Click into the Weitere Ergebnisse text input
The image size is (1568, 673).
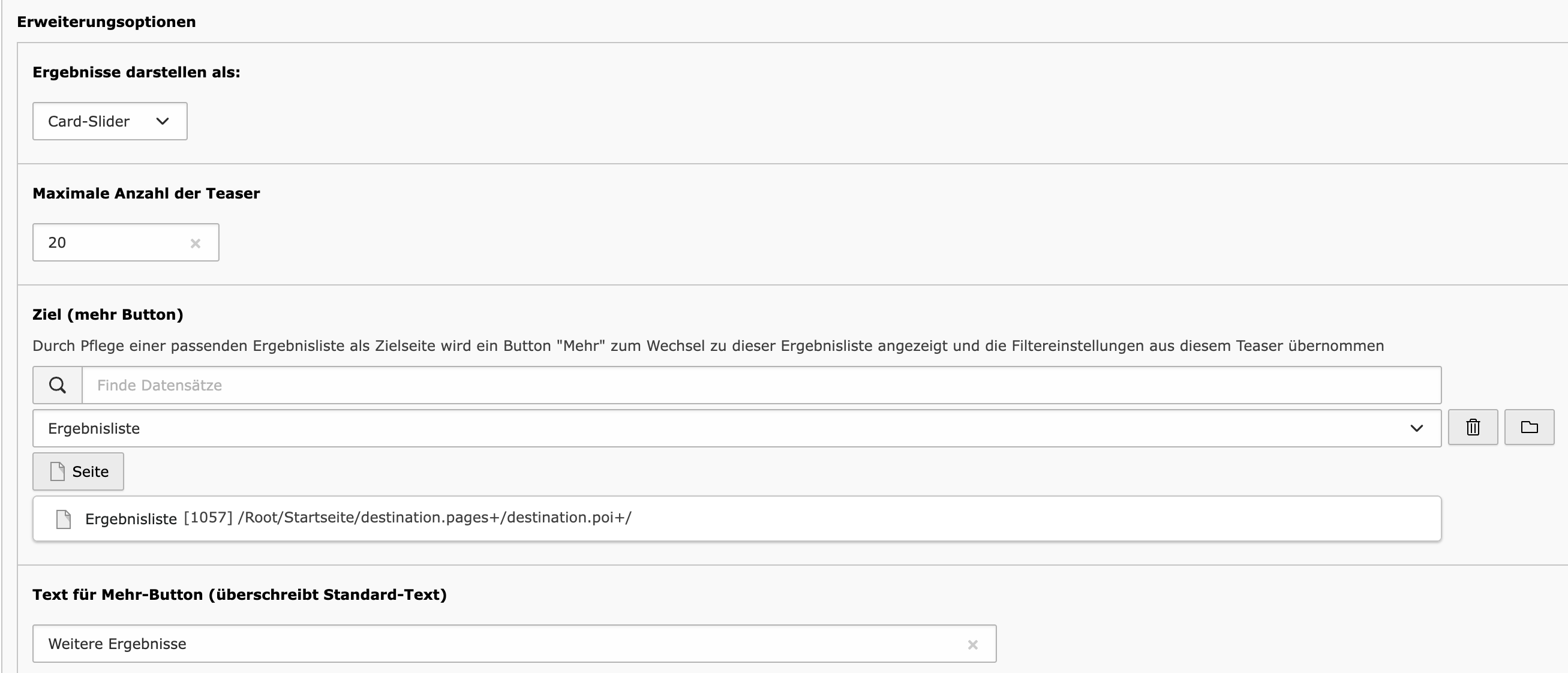click(x=487, y=644)
